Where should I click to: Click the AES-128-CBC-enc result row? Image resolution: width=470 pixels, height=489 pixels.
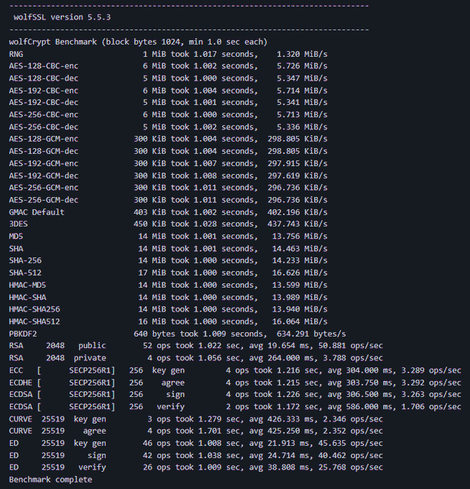tap(168, 66)
